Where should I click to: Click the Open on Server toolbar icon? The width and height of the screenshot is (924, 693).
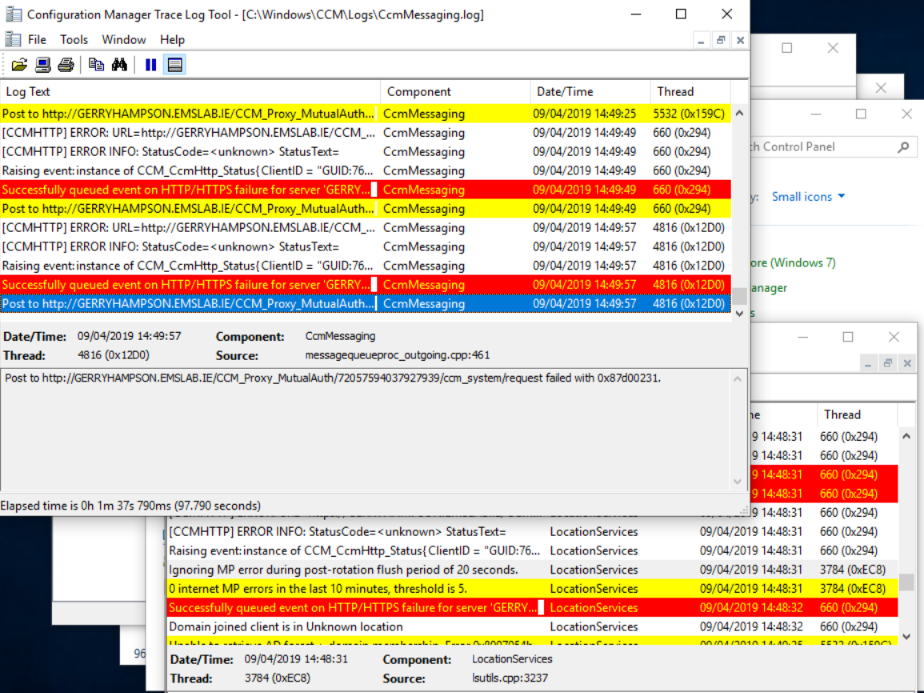click(42, 65)
